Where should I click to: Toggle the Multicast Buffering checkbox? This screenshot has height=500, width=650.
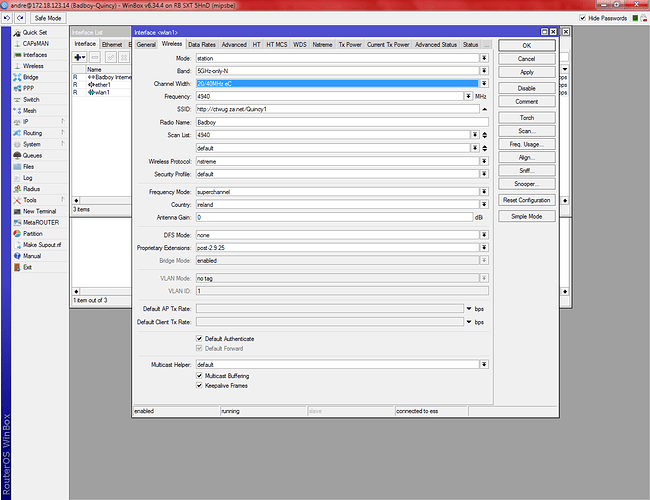pyautogui.click(x=199, y=375)
